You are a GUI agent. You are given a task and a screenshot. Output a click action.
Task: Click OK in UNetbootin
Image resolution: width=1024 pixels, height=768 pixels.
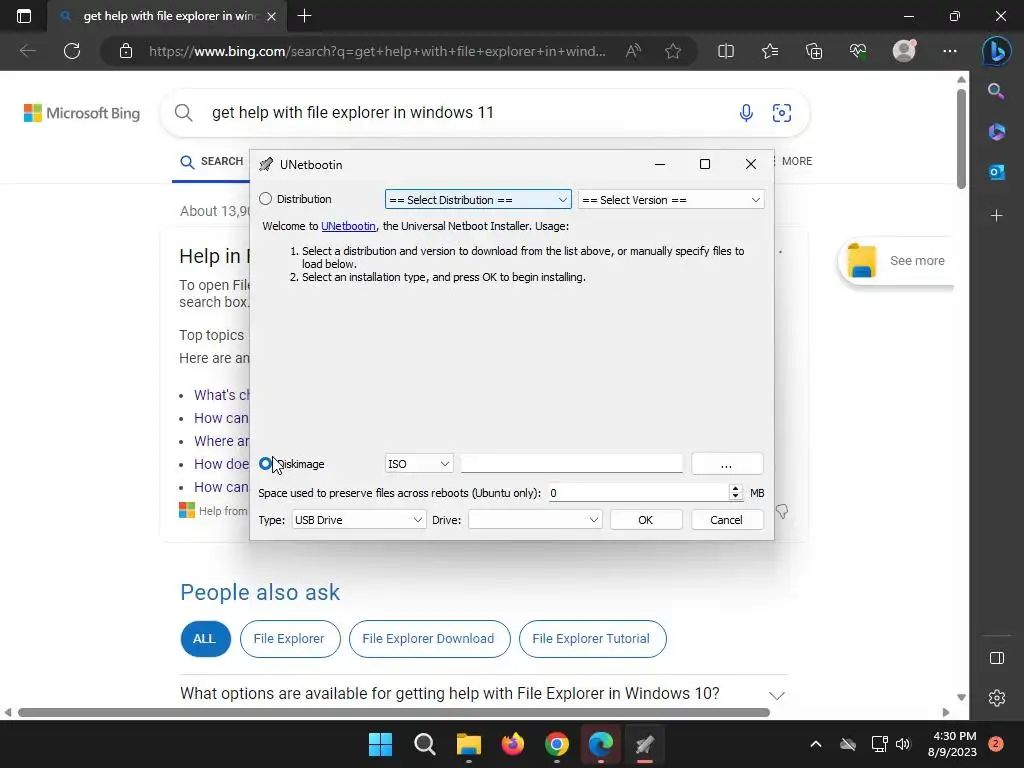pyautogui.click(x=646, y=520)
